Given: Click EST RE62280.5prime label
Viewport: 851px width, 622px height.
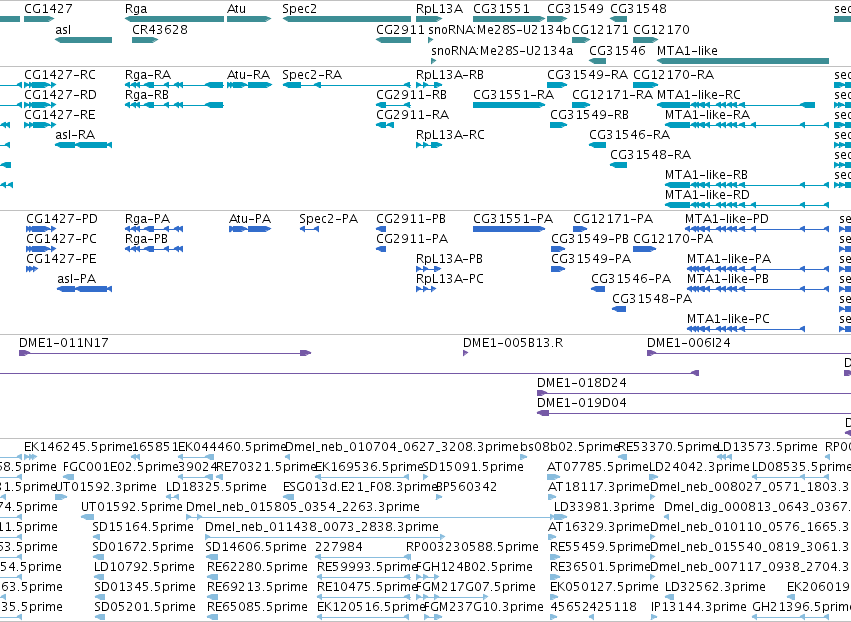Looking at the screenshot, I should [257, 567].
